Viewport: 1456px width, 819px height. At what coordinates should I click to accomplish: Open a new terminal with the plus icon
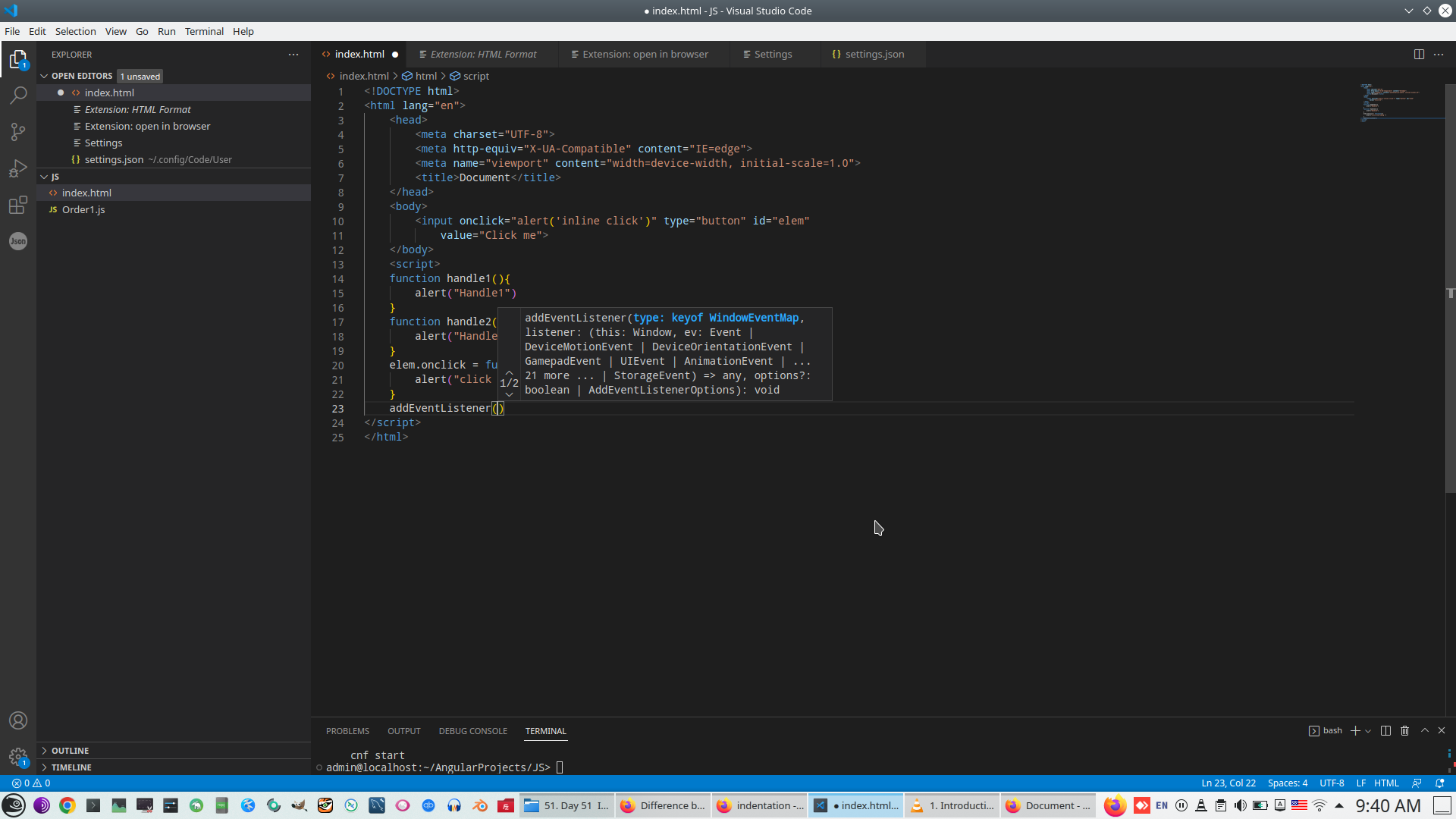(1356, 730)
